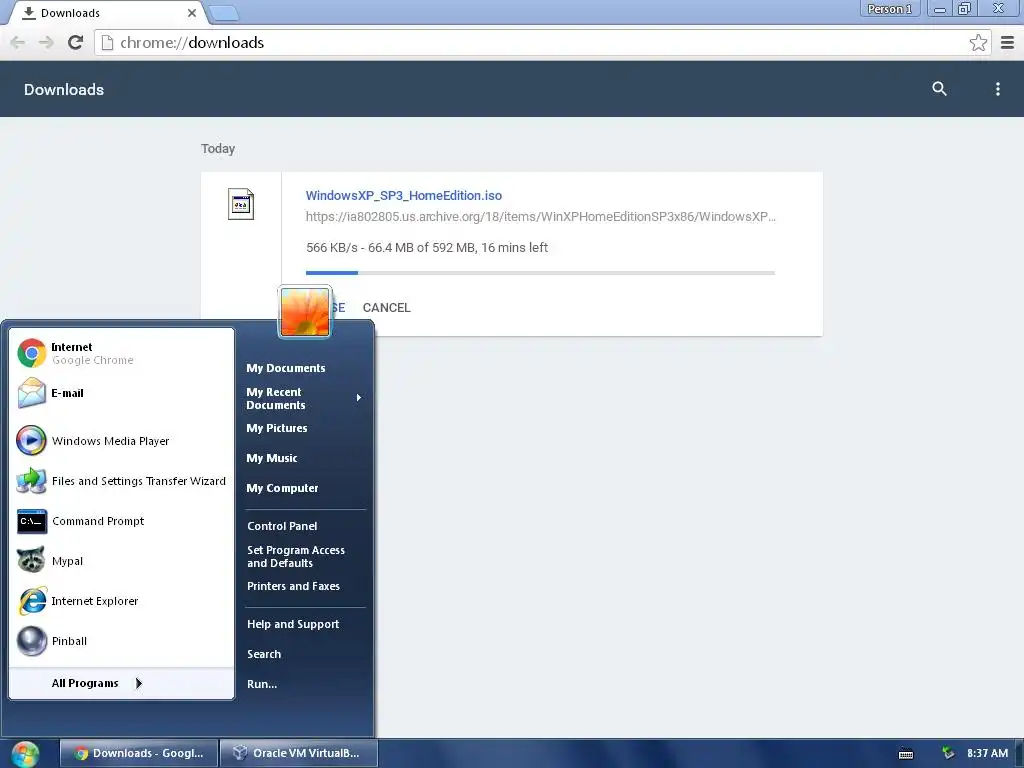Image resolution: width=1024 pixels, height=768 pixels.
Task: Start the Pinball game
Action: (121, 641)
